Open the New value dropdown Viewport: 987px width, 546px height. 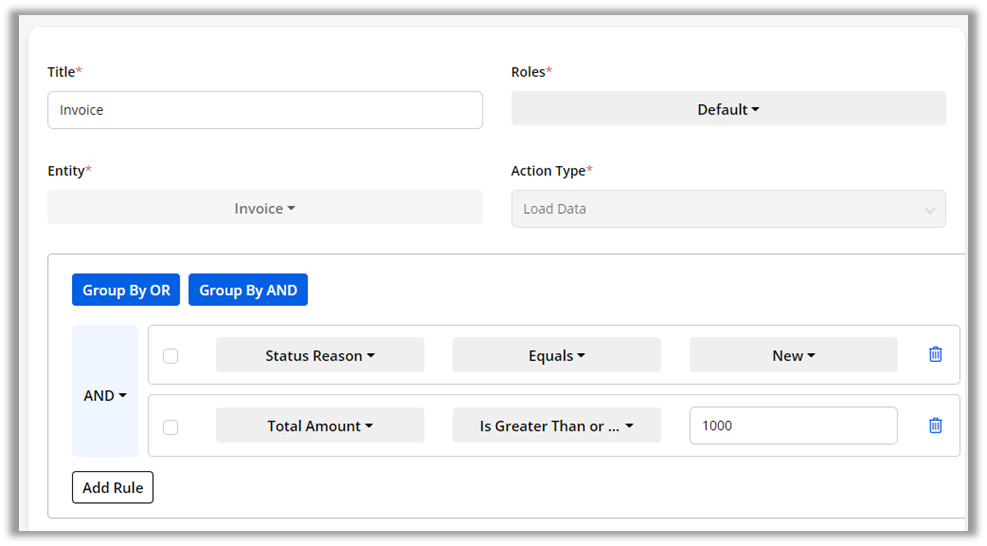(x=793, y=355)
